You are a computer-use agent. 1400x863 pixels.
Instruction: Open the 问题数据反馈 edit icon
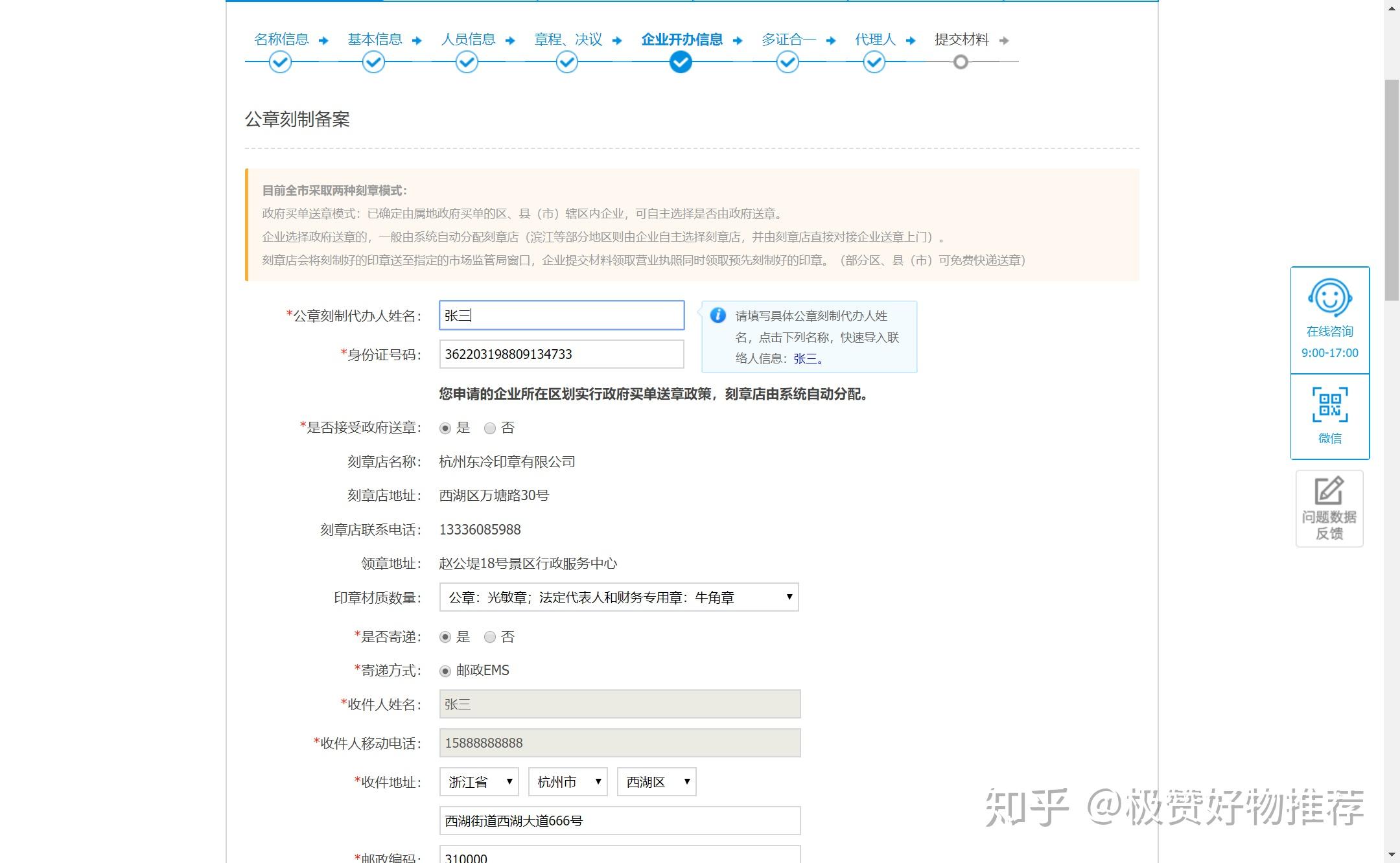[1329, 490]
